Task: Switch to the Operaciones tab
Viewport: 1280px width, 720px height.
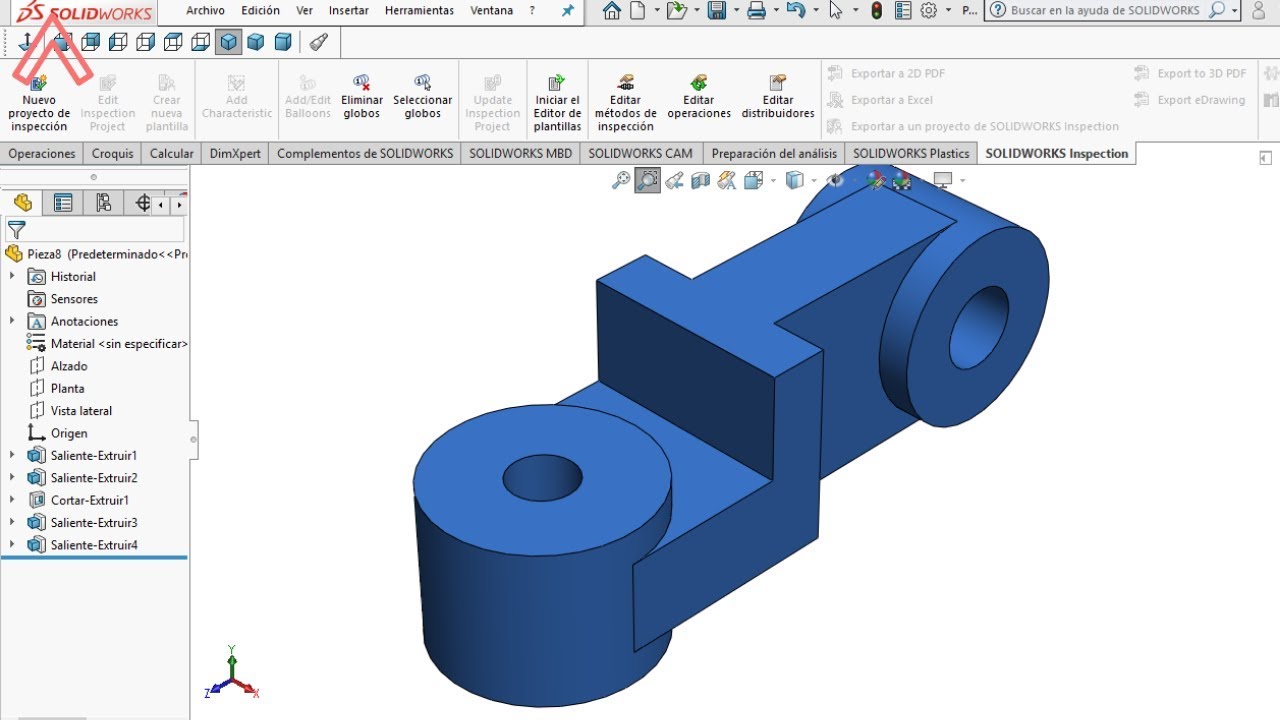Action: (x=42, y=153)
